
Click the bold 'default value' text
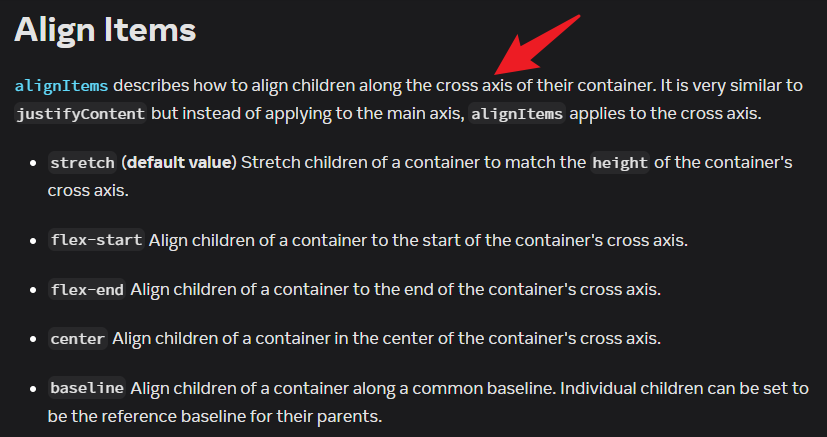coord(178,162)
